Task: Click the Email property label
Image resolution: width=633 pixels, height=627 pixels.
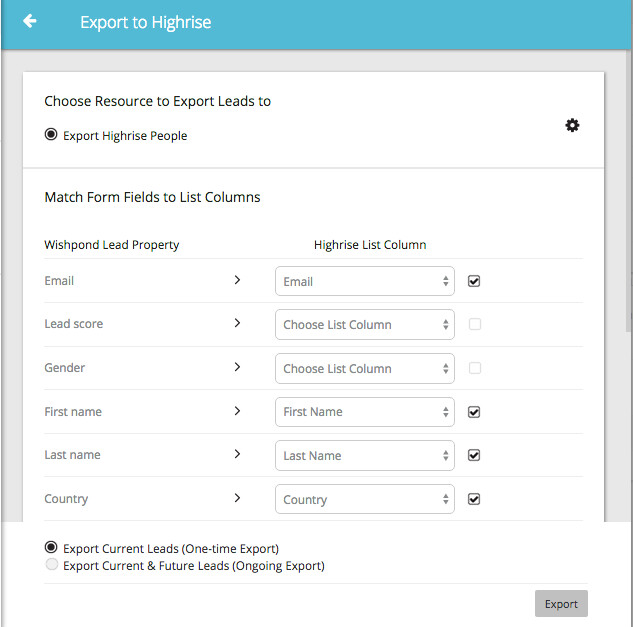Action: pos(59,281)
